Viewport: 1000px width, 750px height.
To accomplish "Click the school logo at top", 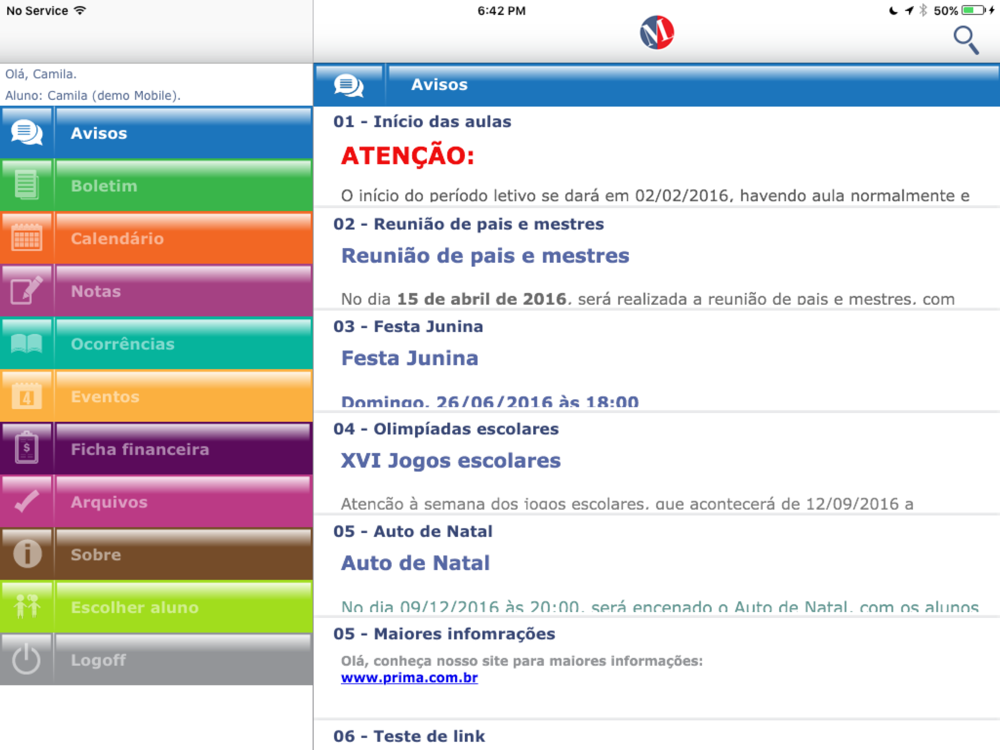I will (657, 32).
